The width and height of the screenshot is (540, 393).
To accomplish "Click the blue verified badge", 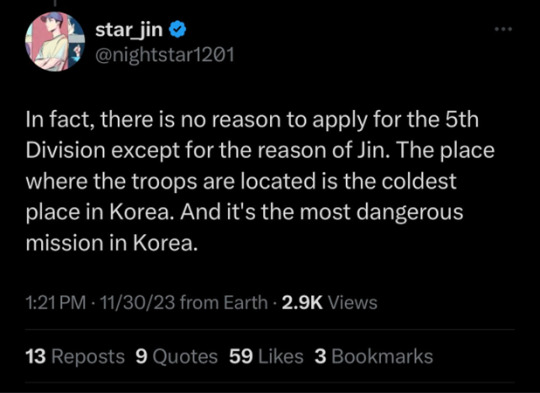I will (178, 30).
